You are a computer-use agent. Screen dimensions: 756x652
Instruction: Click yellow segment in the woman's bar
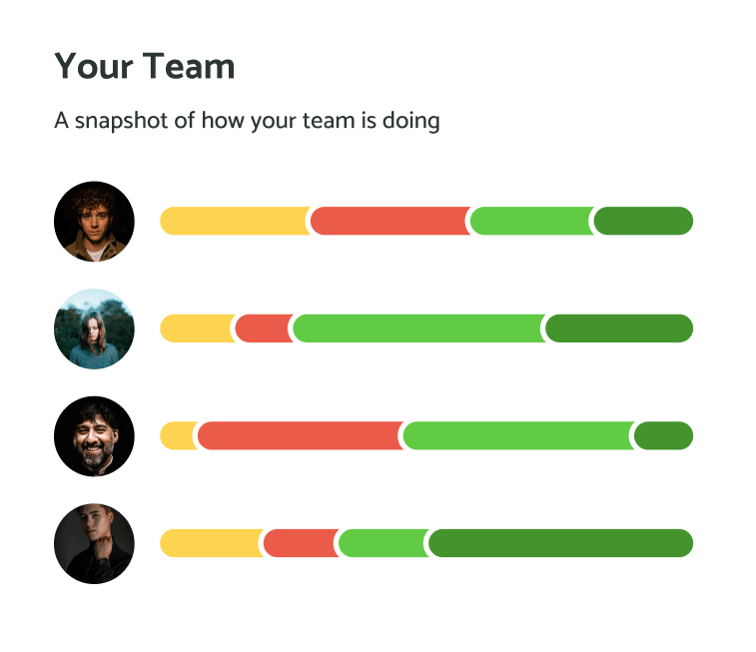pyautogui.click(x=197, y=328)
